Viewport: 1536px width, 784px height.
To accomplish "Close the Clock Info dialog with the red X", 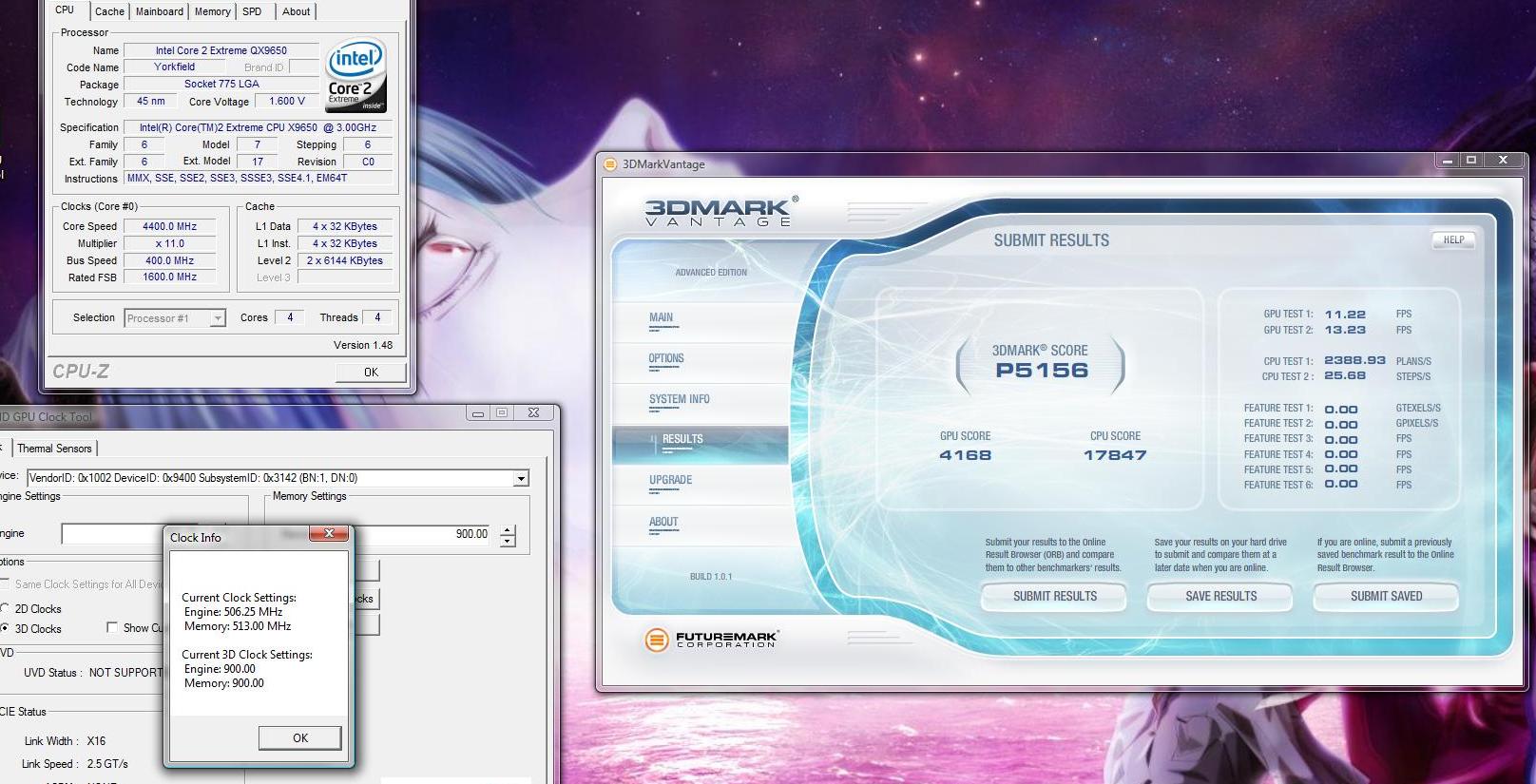I will click(x=329, y=534).
